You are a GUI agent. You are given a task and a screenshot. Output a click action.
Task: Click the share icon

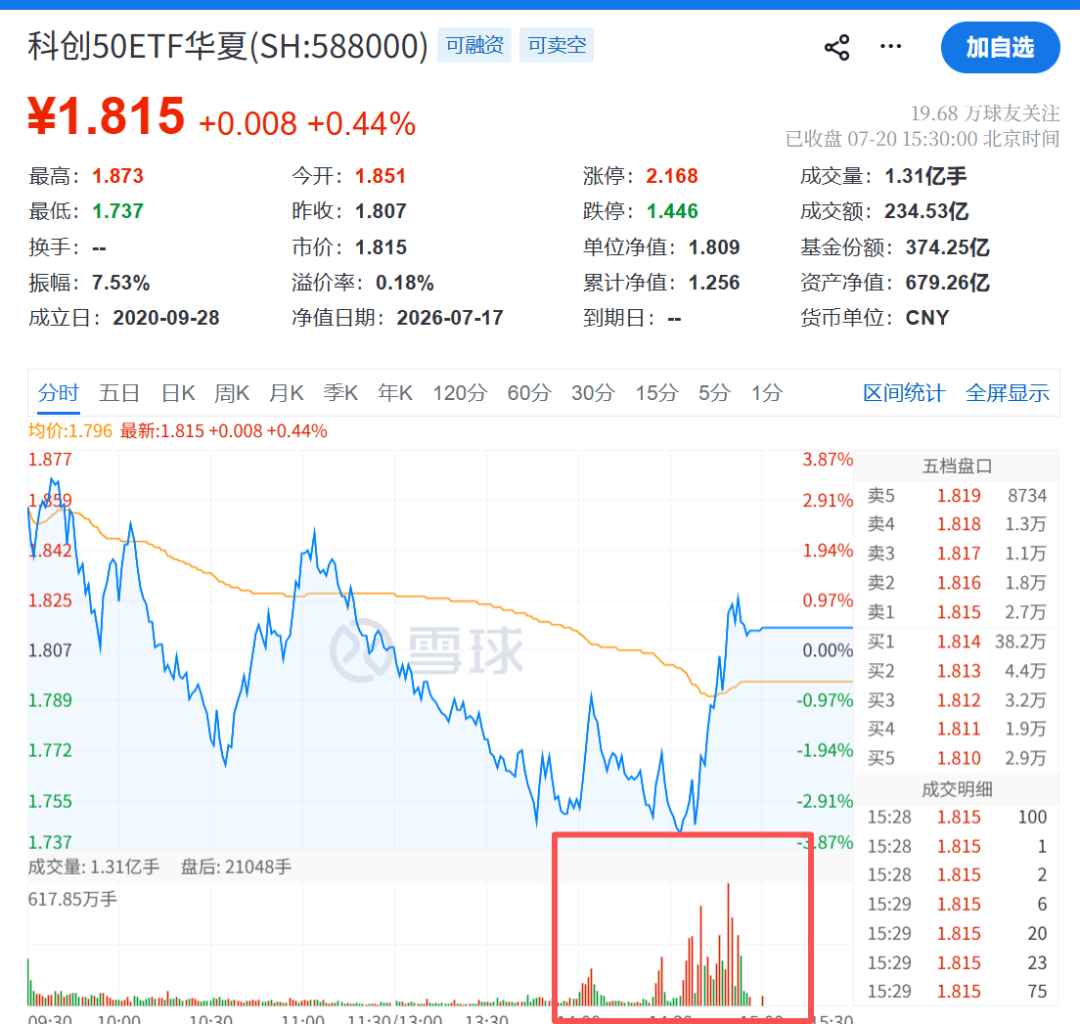[837, 48]
